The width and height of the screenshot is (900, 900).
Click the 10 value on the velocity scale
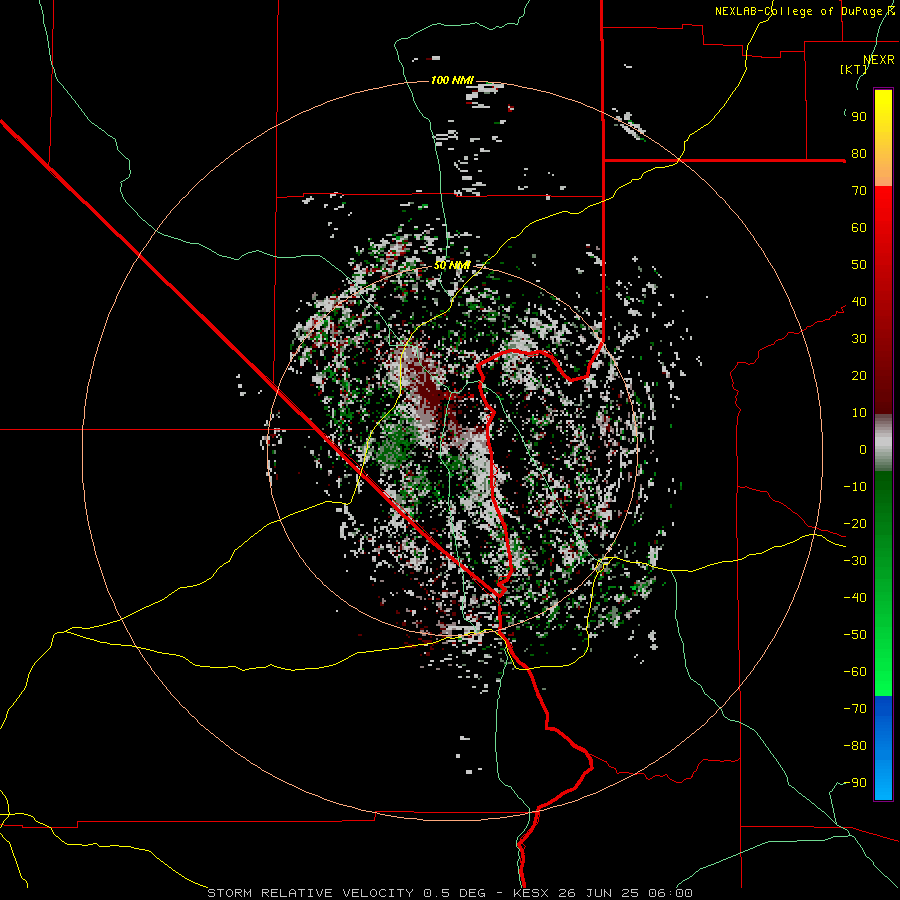(859, 413)
